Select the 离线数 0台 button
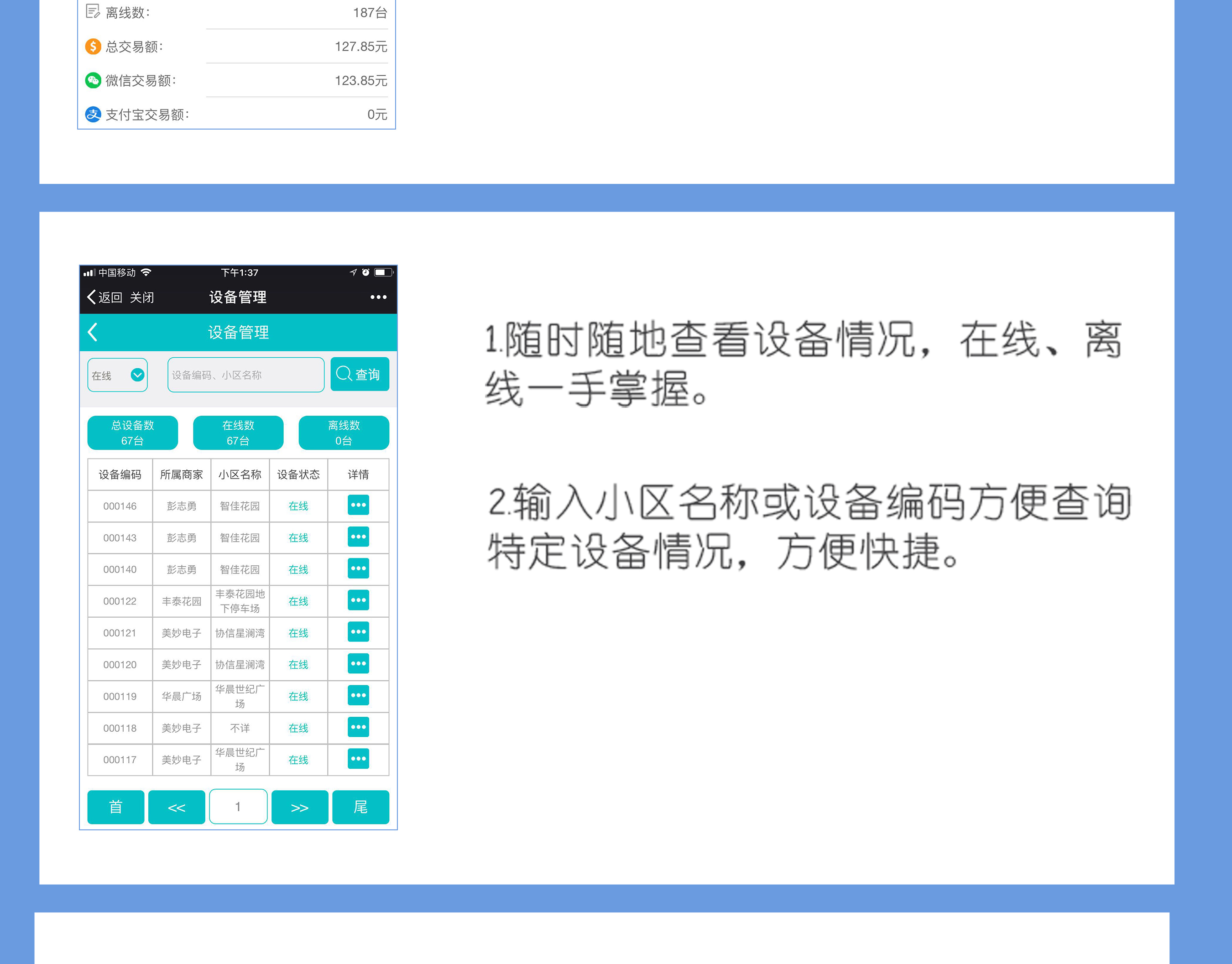1232x964 pixels. [x=344, y=433]
